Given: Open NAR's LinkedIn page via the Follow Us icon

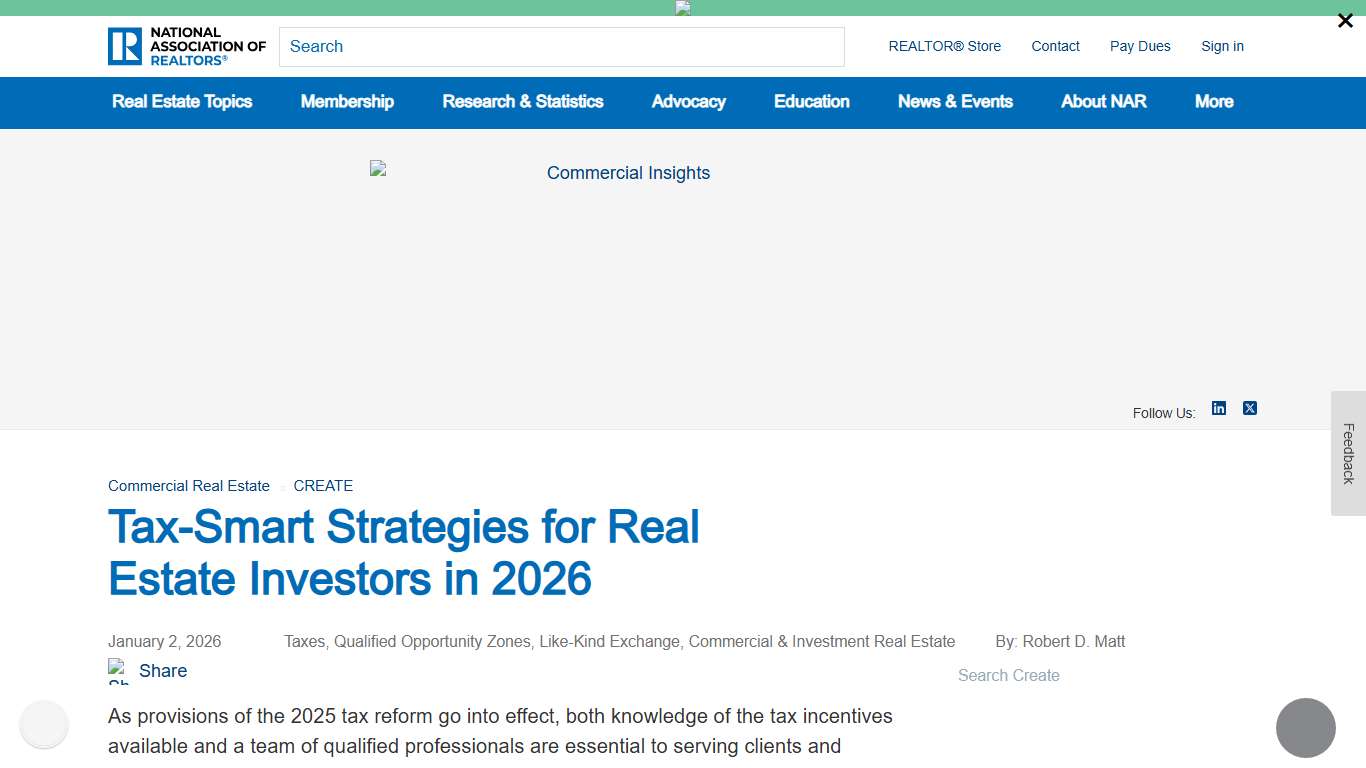Looking at the screenshot, I should point(1219,408).
